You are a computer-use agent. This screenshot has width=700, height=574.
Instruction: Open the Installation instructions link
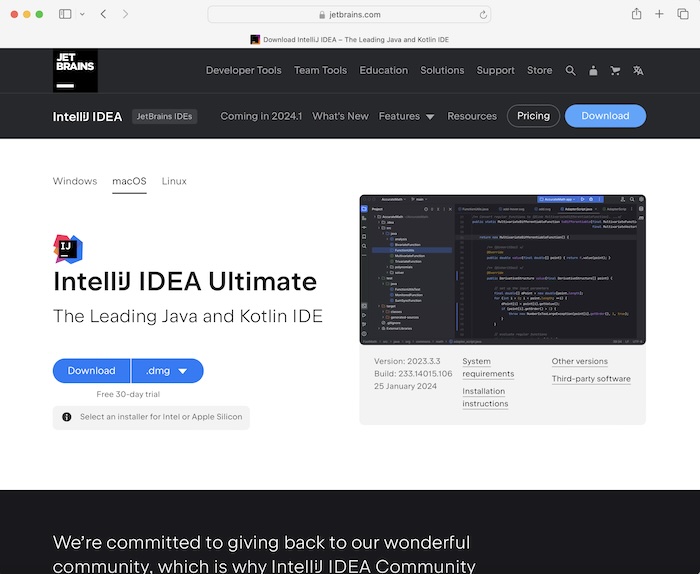[485, 397]
